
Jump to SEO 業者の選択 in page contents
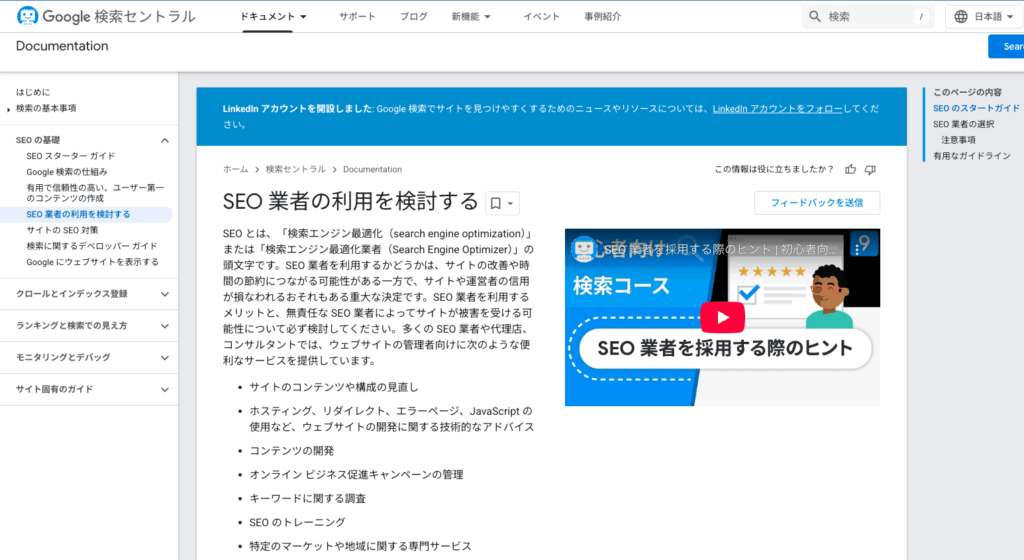coord(963,125)
